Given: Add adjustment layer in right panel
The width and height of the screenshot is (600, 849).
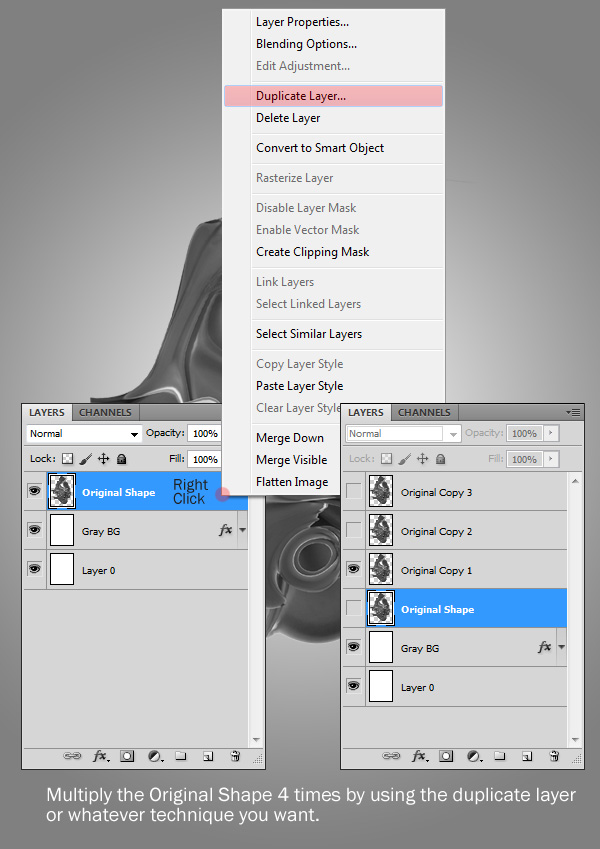Looking at the screenshot, I should pos(473,757).
